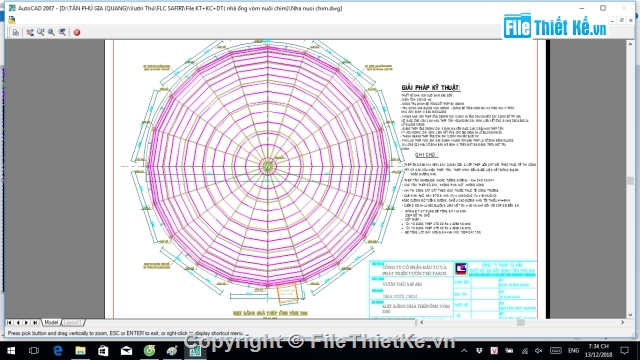Click the Dropbox tray icon
Image resolution: width=640 pixels, height=360 pixels.
(479, 351)
